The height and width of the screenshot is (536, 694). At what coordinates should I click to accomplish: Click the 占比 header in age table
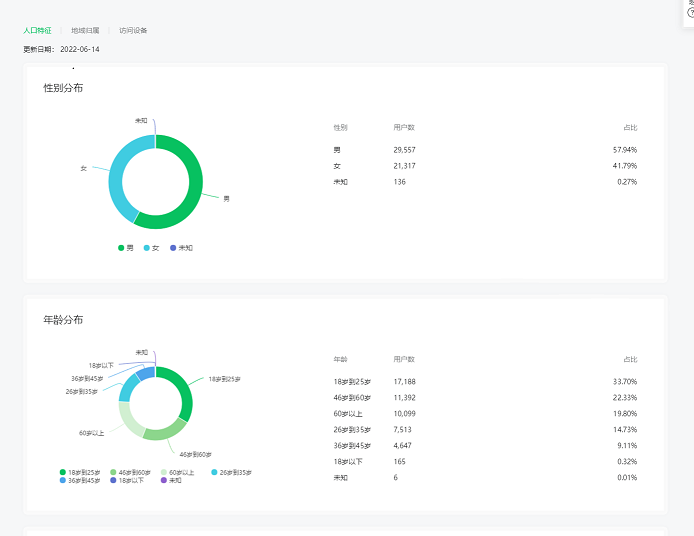pos(630,359)
